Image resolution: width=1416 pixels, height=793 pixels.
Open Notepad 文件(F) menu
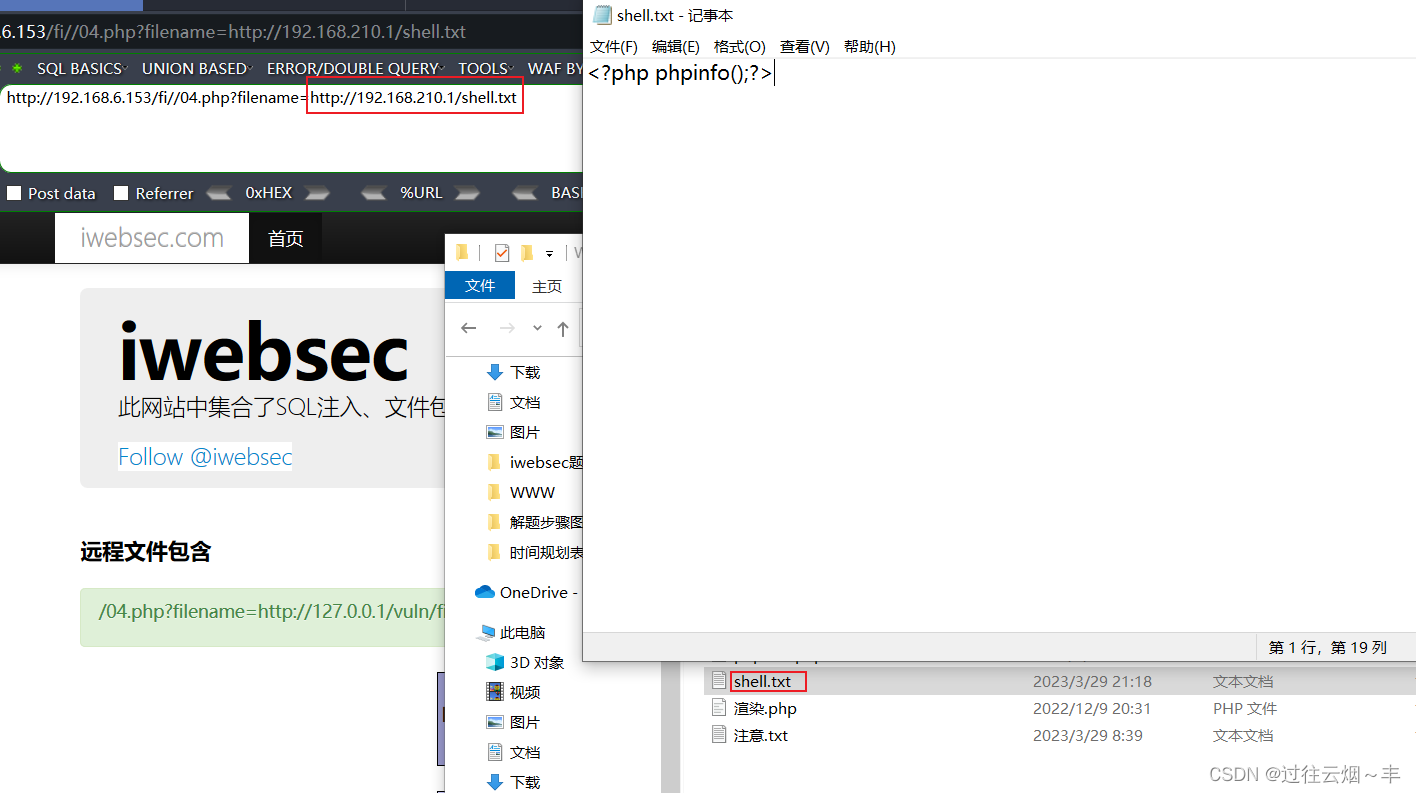[x=614, y=47]
